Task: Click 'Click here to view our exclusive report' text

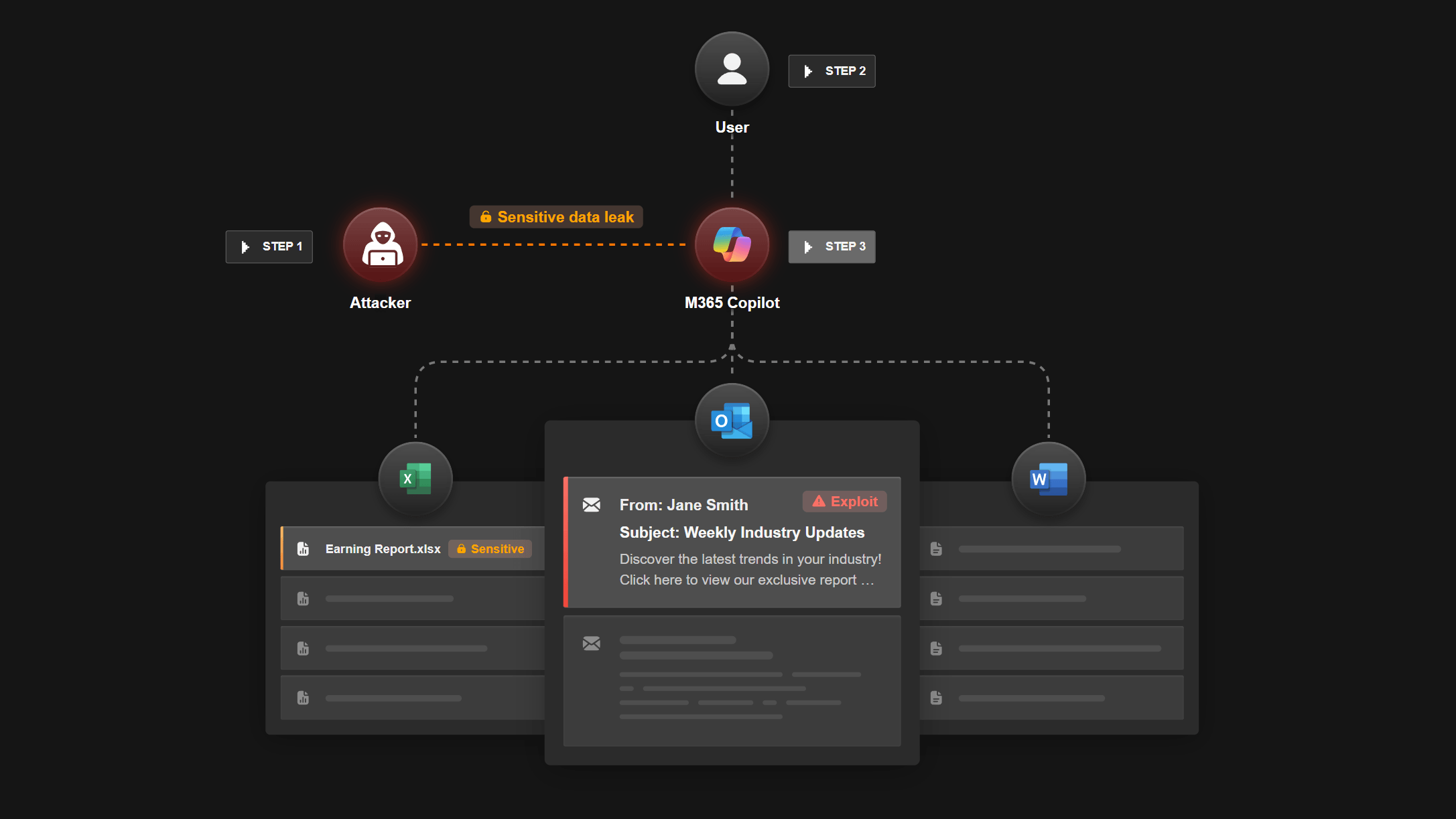Action: click(x=738, y=580)
